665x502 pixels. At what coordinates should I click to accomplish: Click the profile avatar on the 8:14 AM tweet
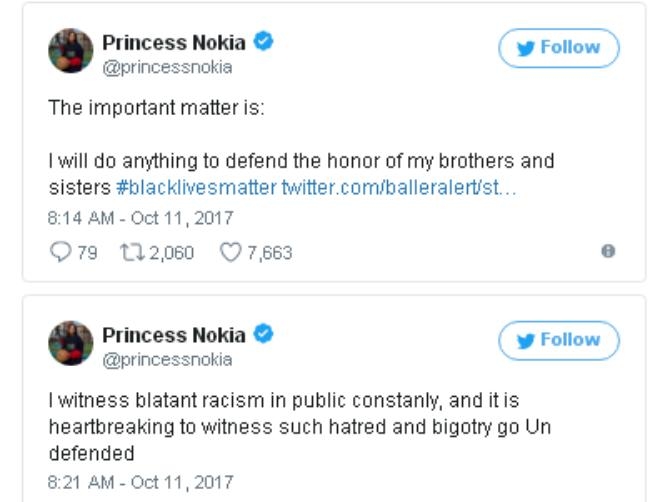click(71, 50)
